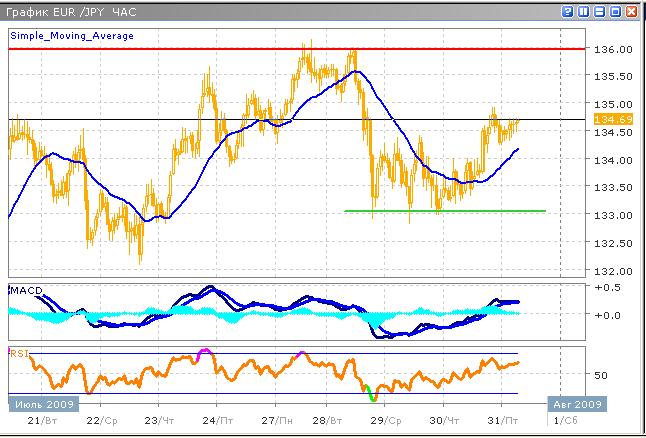
Task: Click the horizontal split window icon
Action: 600,11
